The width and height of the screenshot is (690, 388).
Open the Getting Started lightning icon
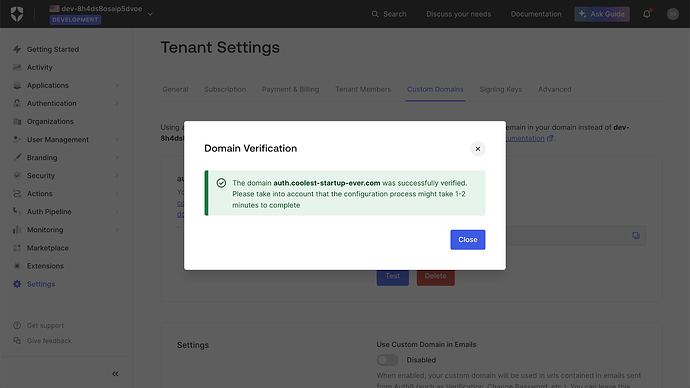tap(17, 49)
